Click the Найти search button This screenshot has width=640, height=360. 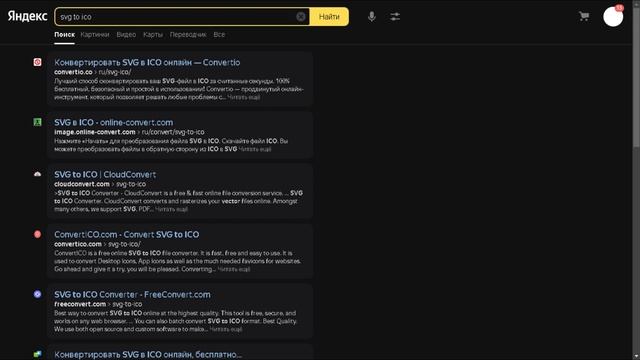tap(329, 17)
